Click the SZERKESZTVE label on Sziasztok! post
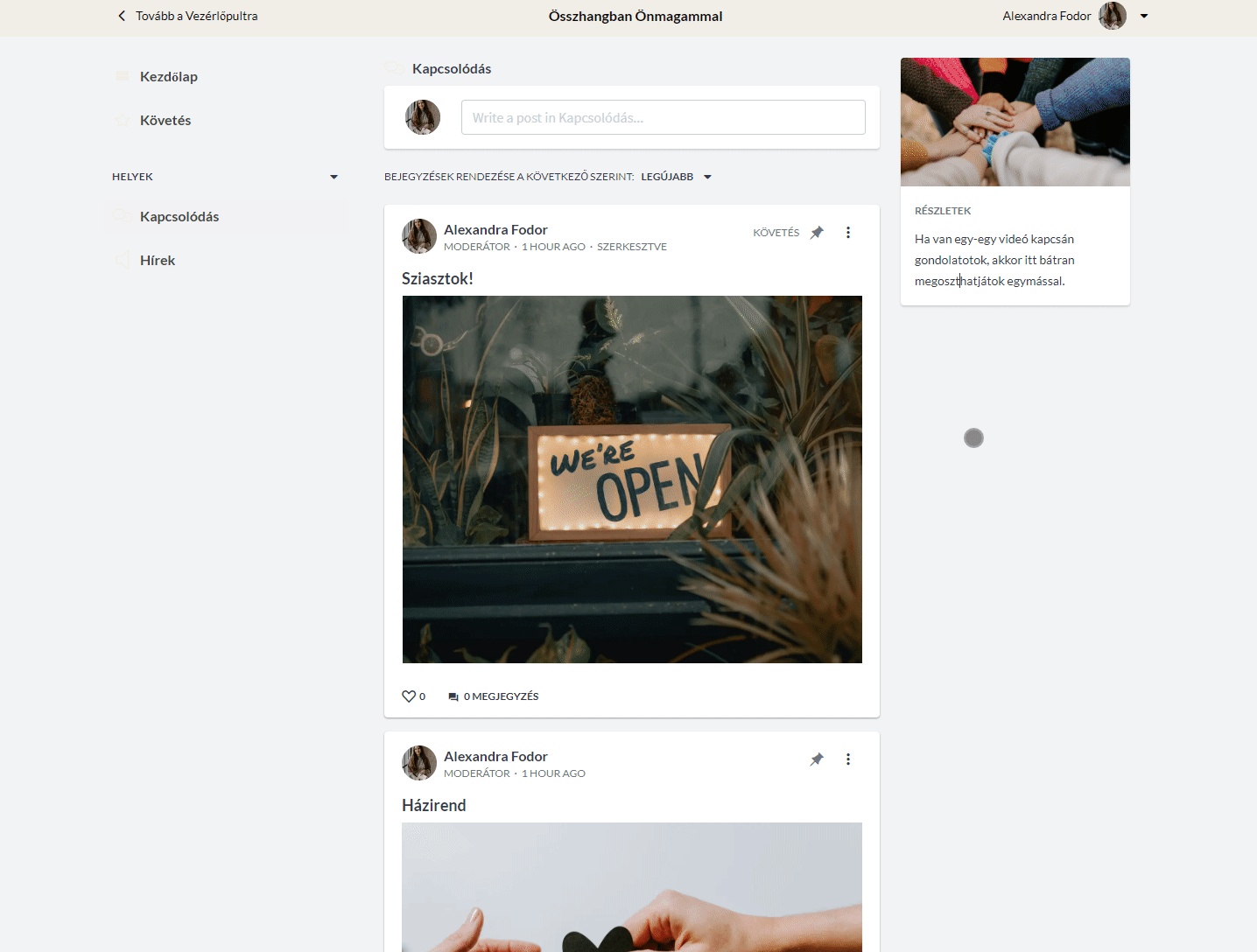This screenshot has height=952, width=1257. pyautogui.click(x=632, y=247)
